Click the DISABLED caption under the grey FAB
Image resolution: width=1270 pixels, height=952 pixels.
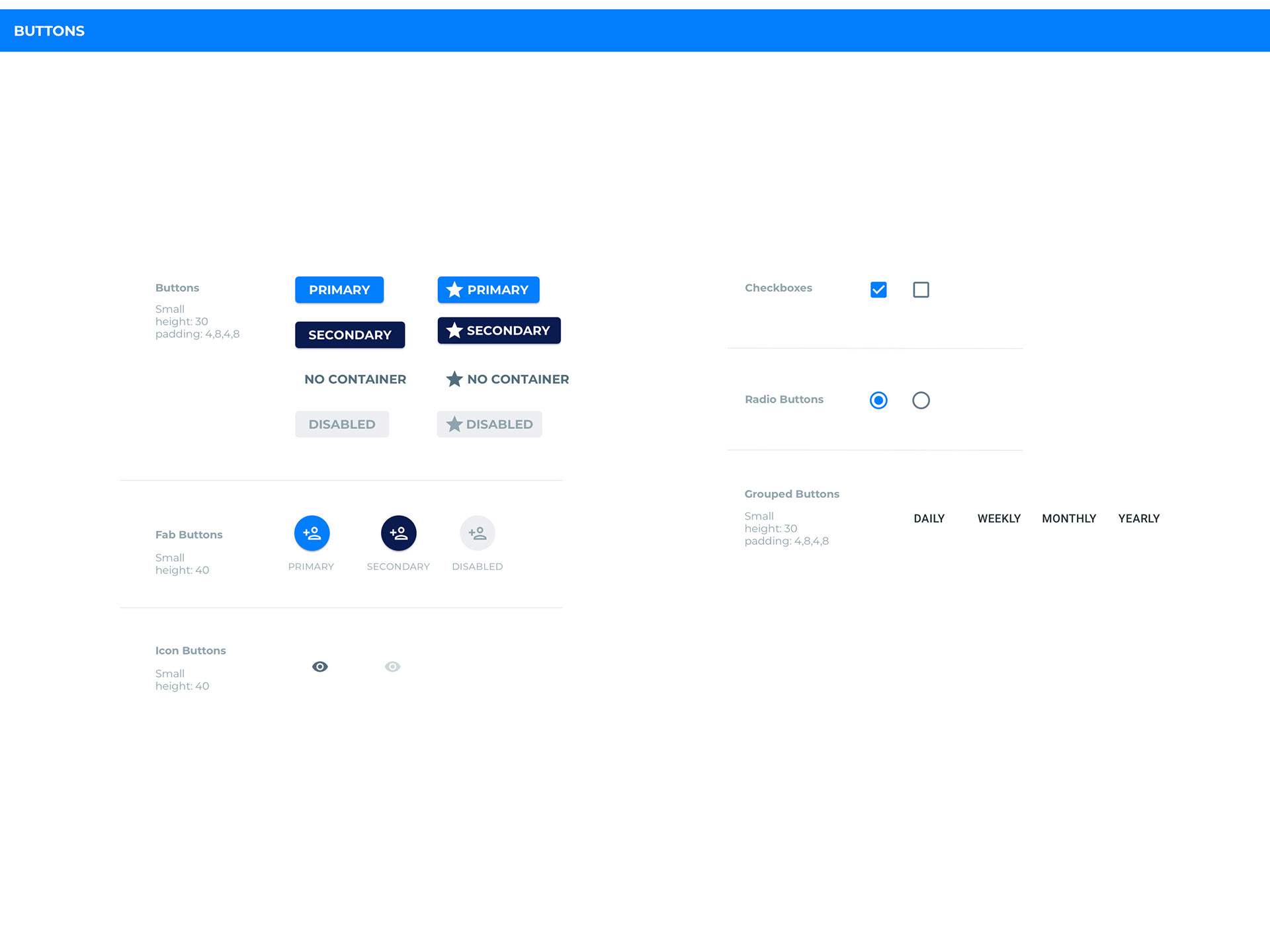477,567
